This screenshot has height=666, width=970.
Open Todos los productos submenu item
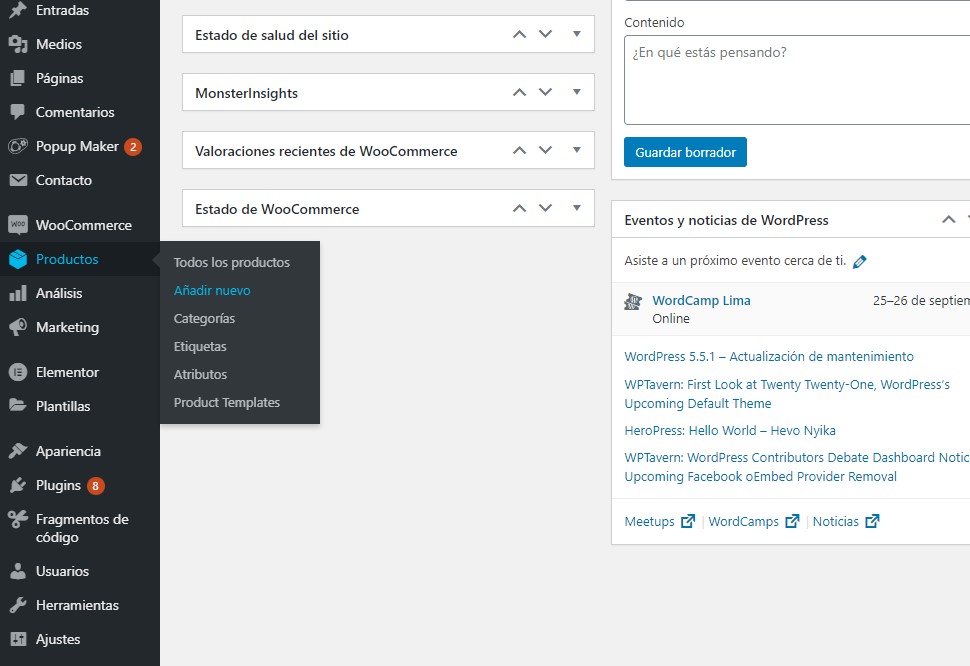point(231,262)
